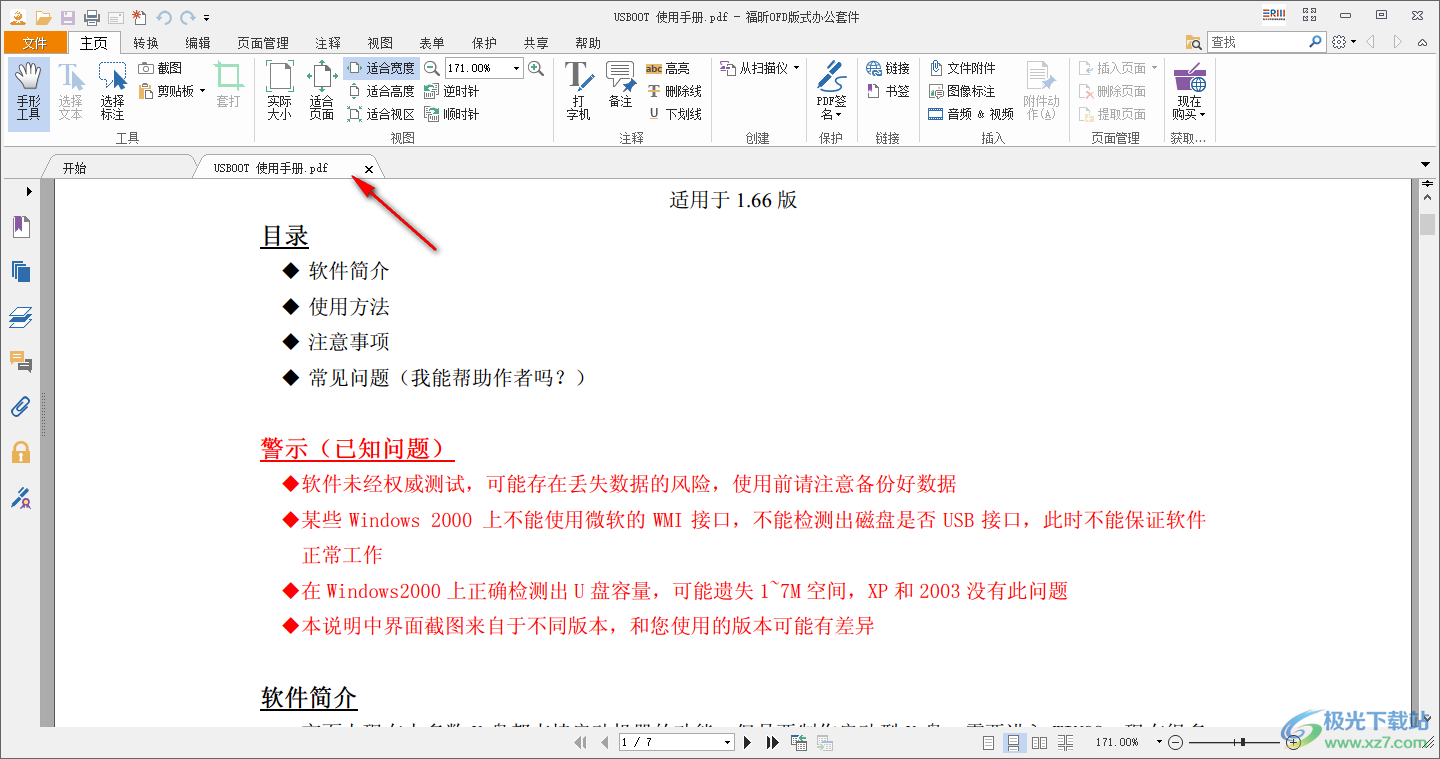Rotate view clockwise (顺时针)
Image resolution: width=1440 pixels, height=759 pixels.
click(x=452, y=114)
